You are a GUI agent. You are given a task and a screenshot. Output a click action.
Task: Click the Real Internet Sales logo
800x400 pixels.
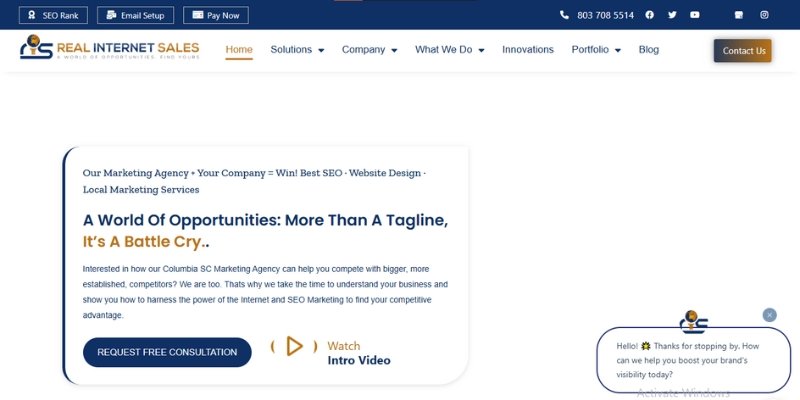[110, 47]
